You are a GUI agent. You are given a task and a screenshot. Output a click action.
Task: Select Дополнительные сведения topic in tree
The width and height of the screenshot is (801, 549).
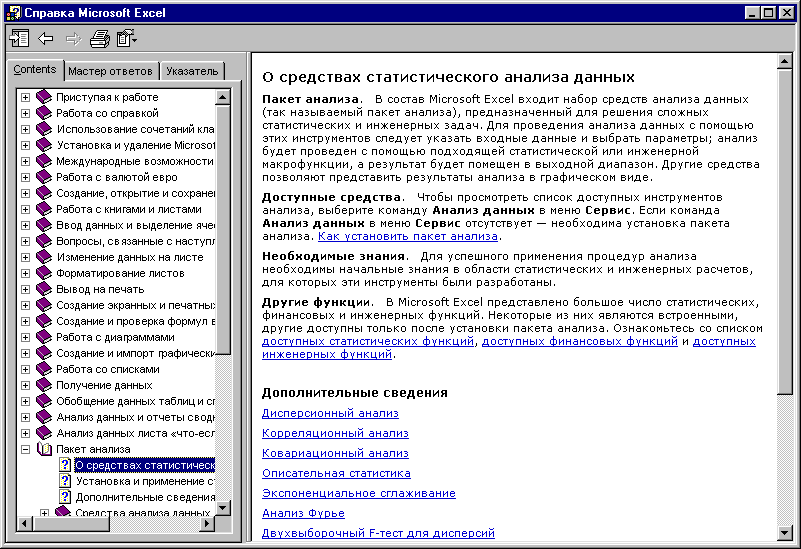click(145, 497)
